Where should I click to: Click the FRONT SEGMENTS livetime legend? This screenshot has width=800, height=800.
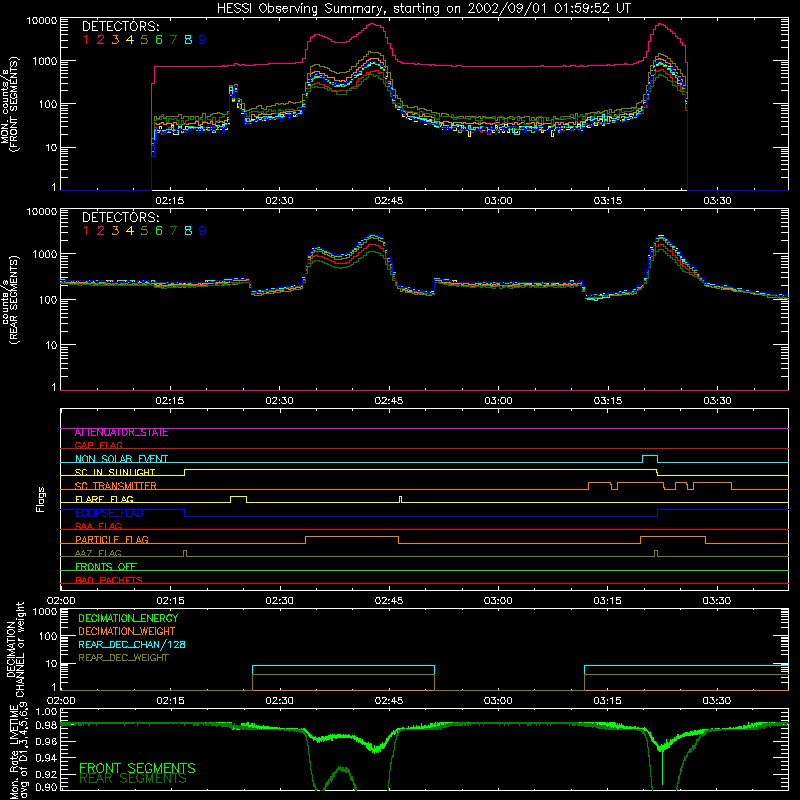click(137, 768)
